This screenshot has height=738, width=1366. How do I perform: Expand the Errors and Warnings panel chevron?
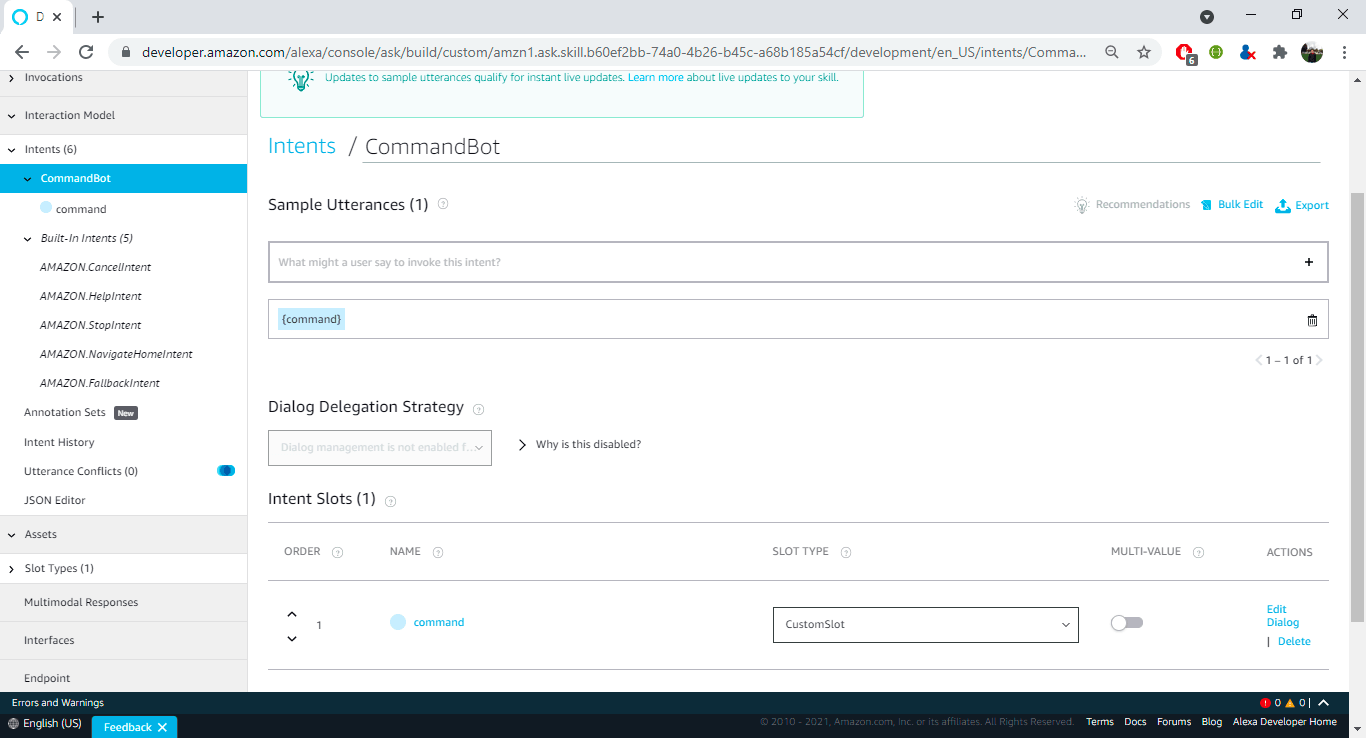tap(1324, 703)
